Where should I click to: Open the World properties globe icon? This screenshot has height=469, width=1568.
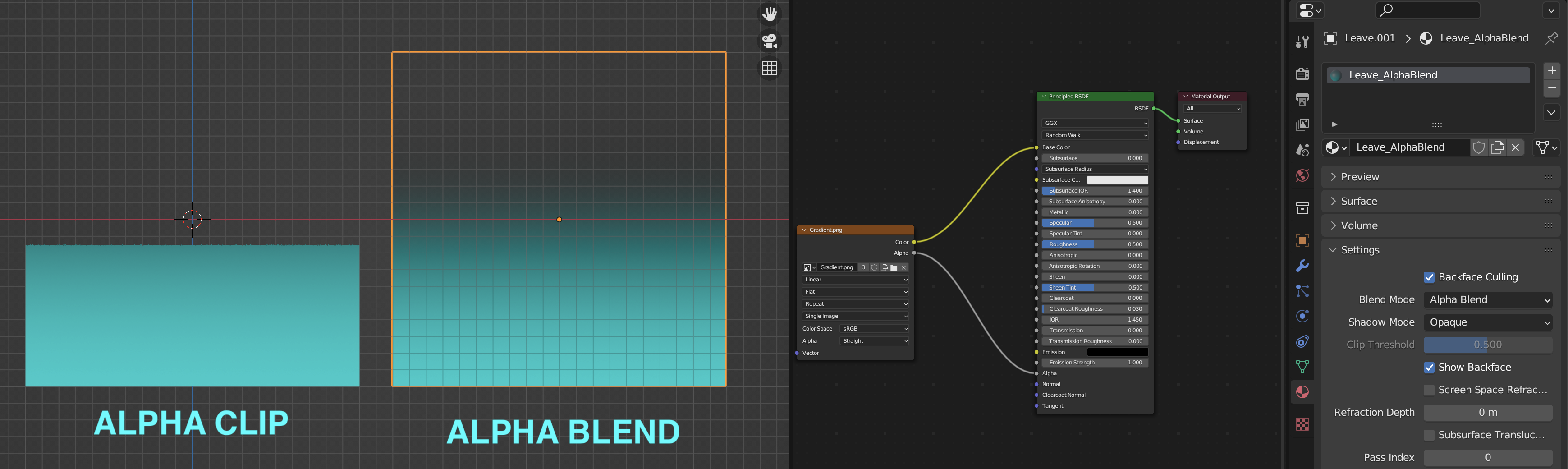pyautogui.click(x=1302, y=175)
